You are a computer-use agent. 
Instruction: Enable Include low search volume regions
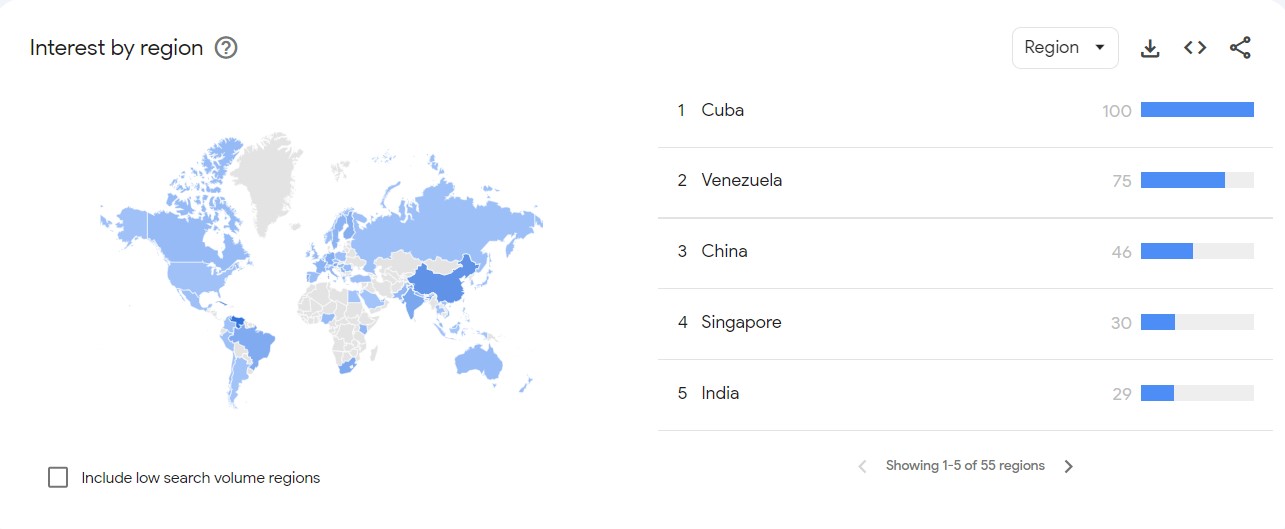(58, 478)
